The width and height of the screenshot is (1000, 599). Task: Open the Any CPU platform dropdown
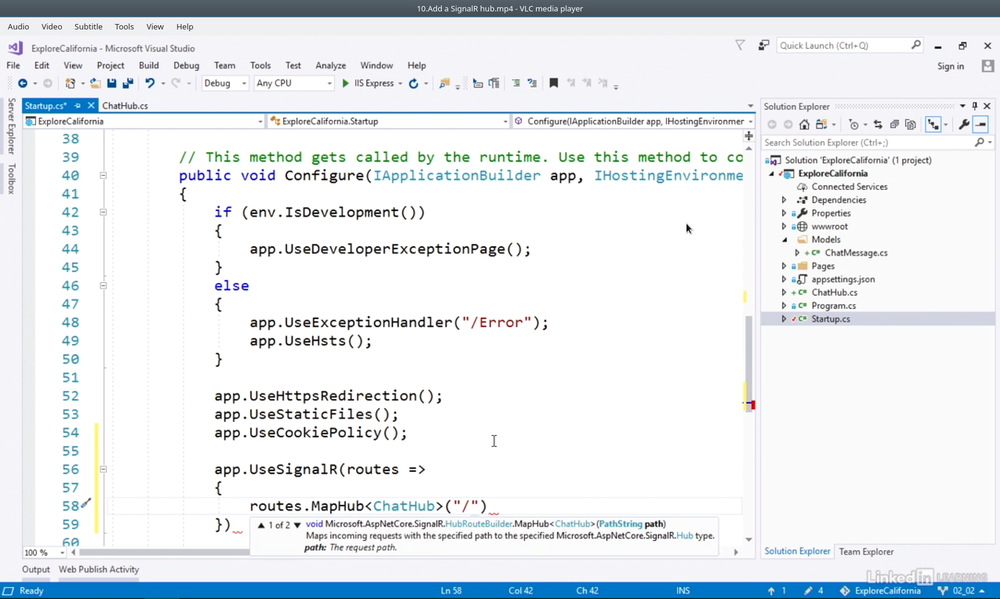click(294, 84)
